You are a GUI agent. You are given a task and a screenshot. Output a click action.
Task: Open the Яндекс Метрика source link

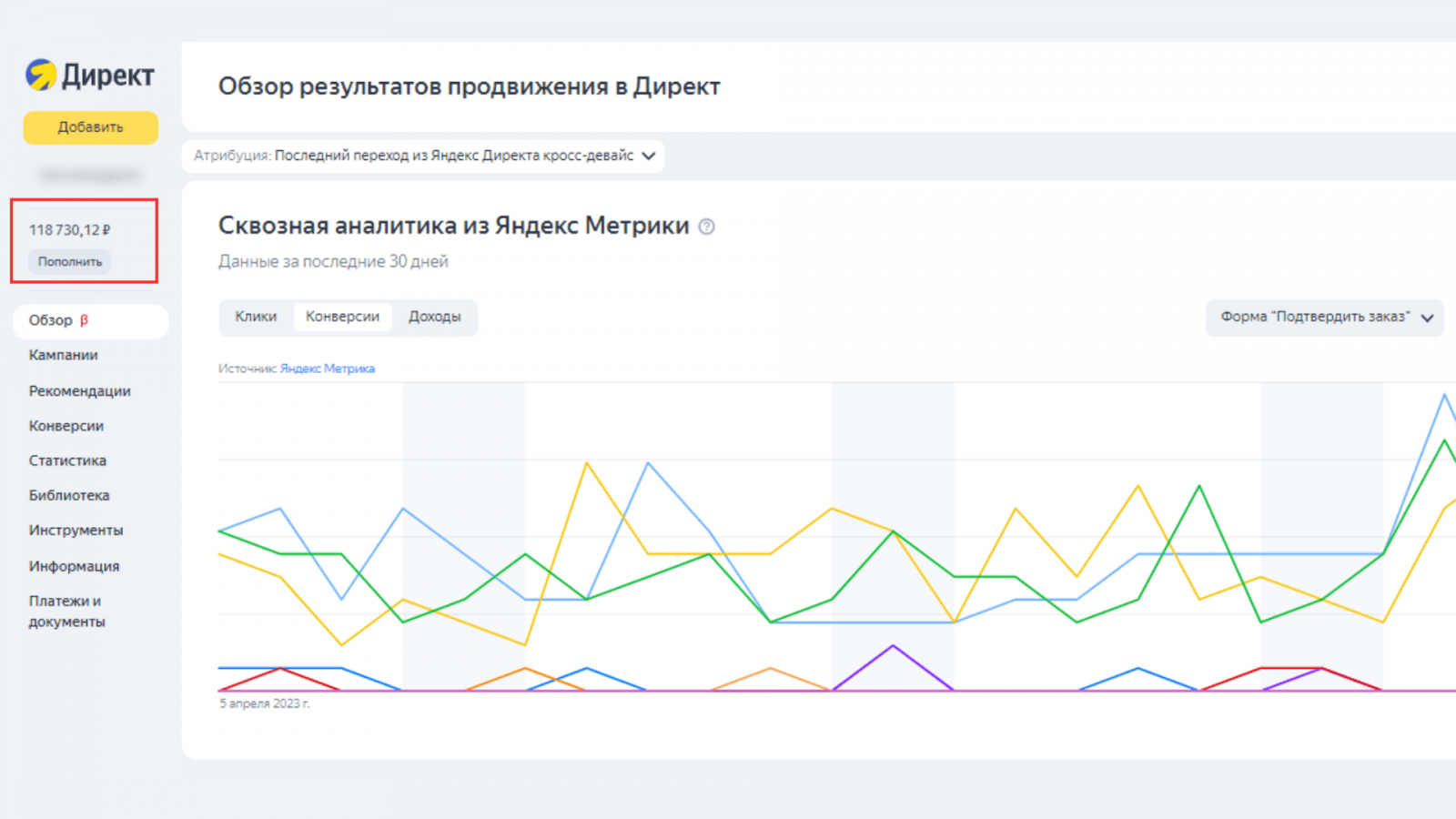point(328,369)
